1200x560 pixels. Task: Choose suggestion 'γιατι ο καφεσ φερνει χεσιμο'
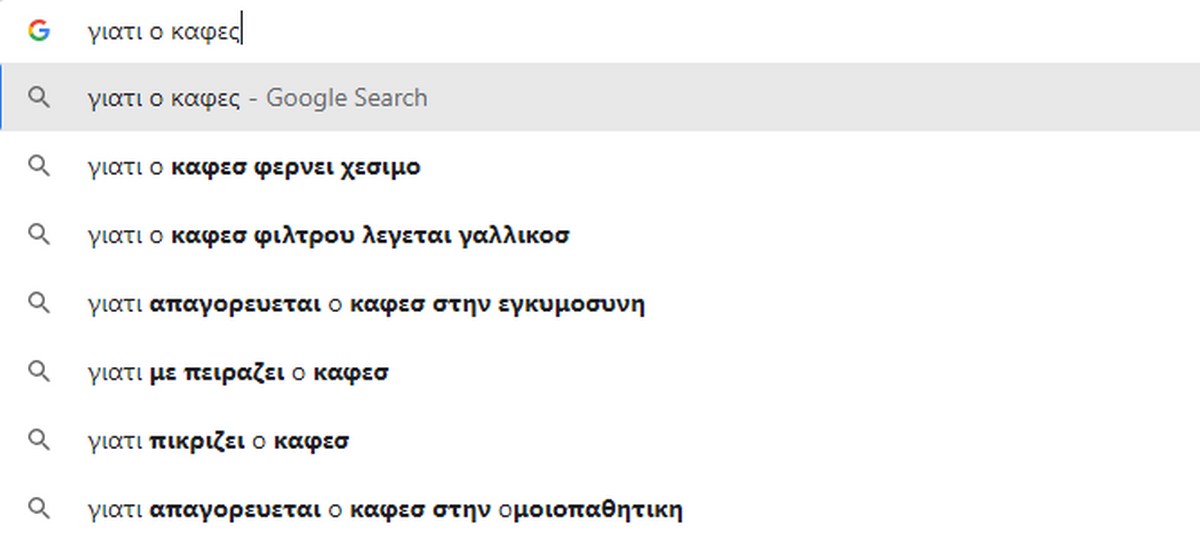(254, 167)
